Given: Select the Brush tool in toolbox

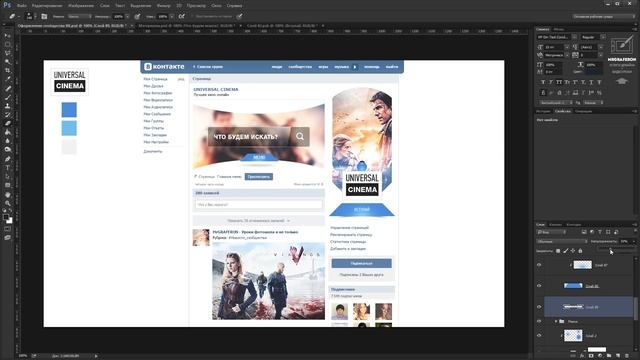Looking at the screenshot, I should 7,97.
